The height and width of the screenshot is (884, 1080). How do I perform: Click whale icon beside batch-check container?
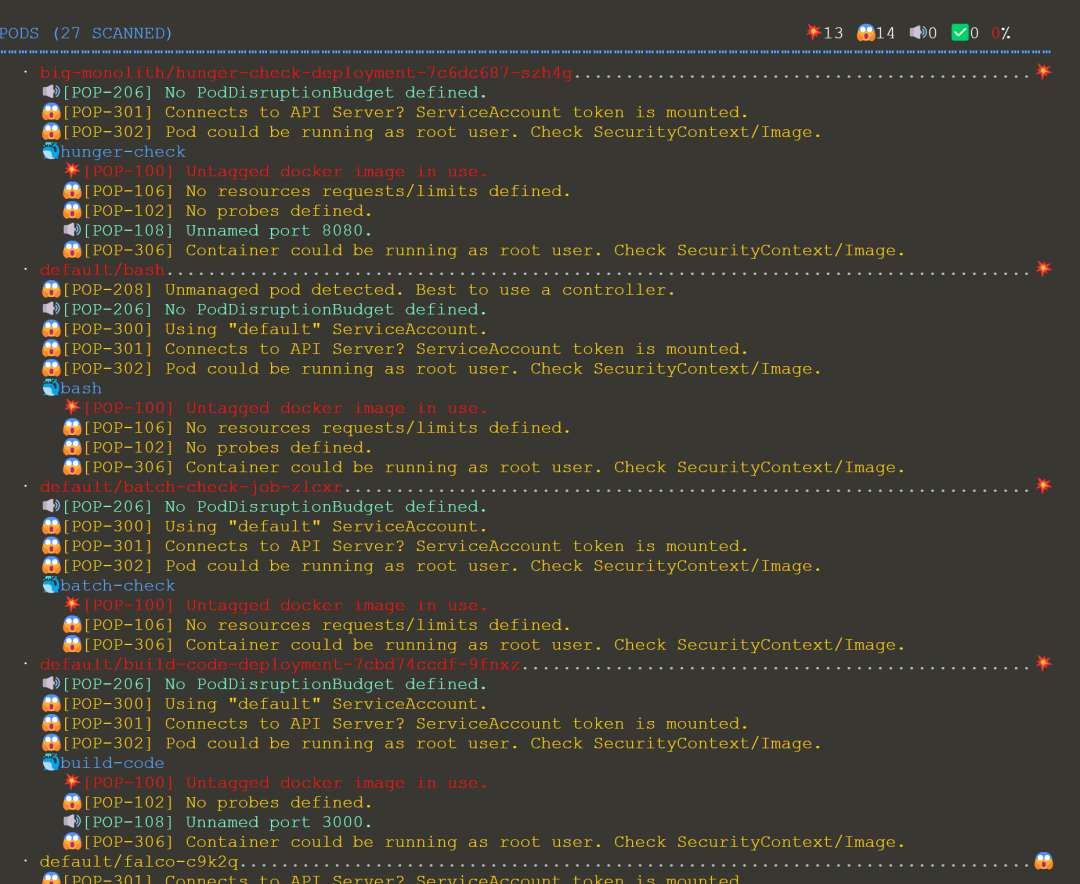[x=51, y=584]
